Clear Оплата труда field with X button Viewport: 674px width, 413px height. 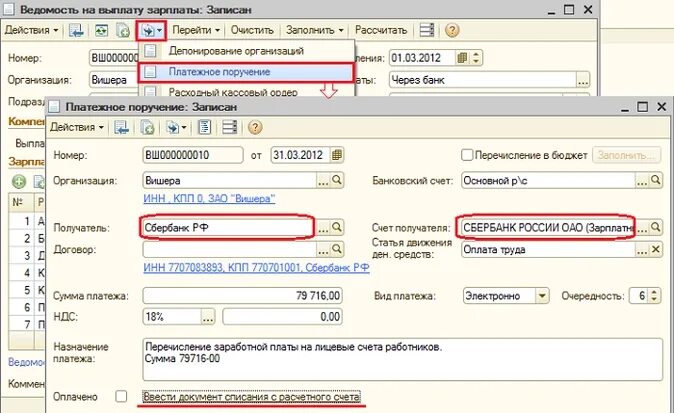point(656,249)
